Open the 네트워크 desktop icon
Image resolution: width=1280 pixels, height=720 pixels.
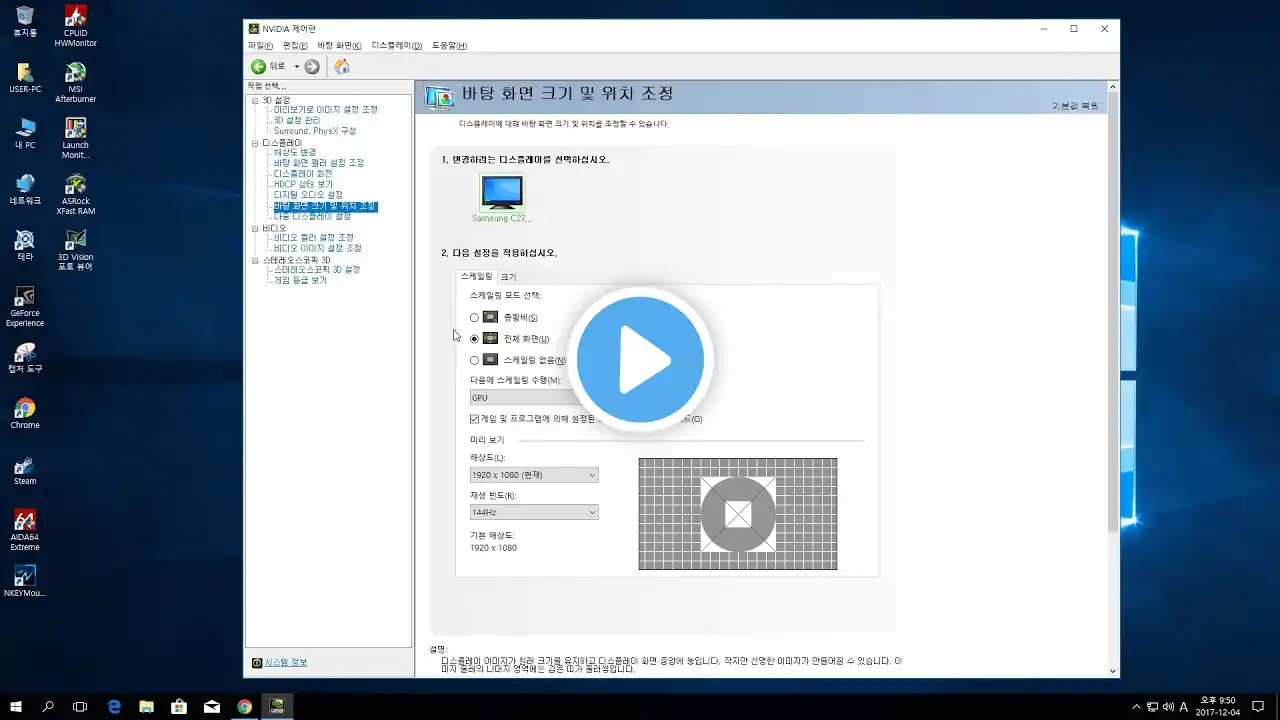click(x=25, y=189)
